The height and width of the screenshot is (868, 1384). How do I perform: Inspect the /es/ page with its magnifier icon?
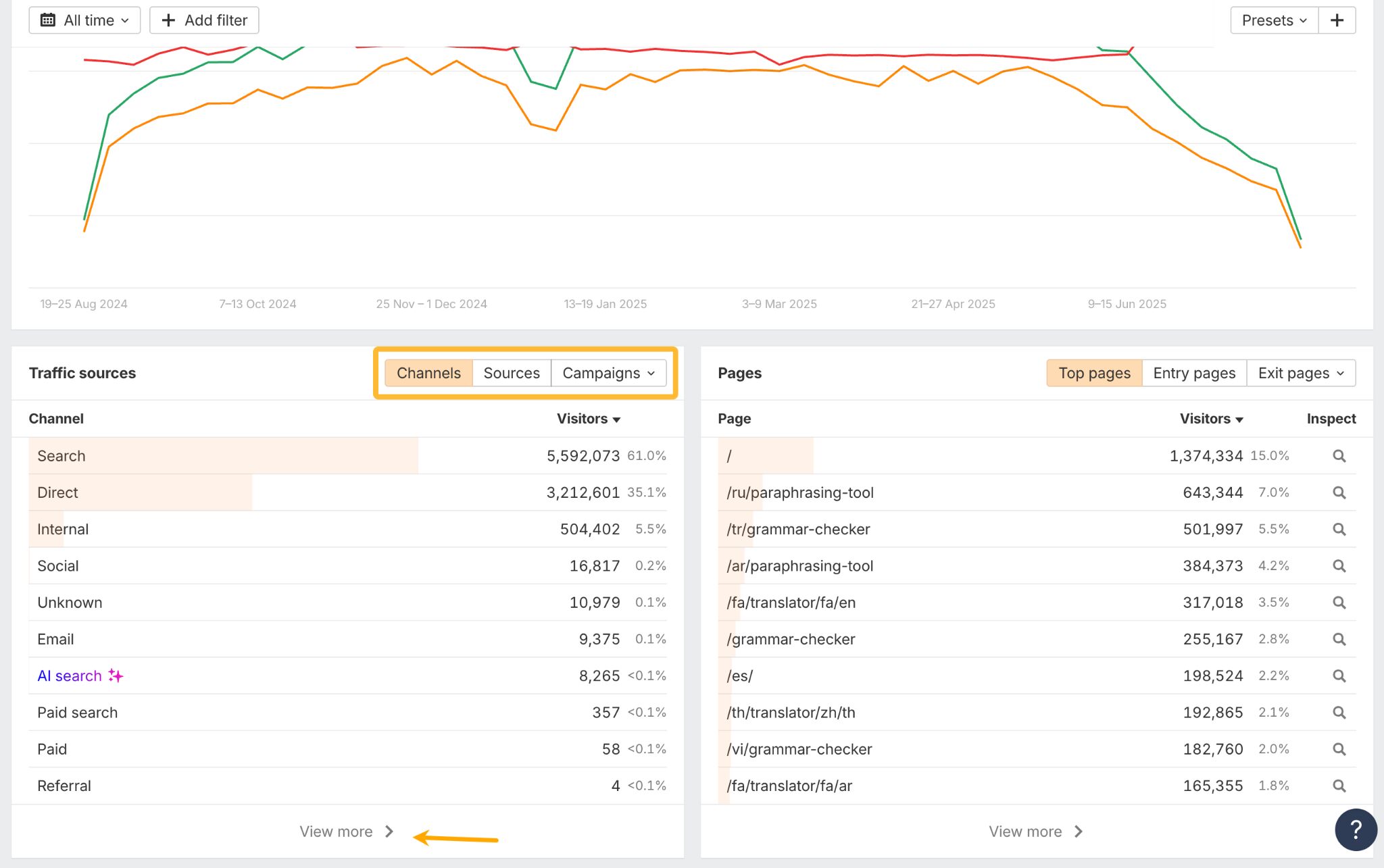(1339, 675)
